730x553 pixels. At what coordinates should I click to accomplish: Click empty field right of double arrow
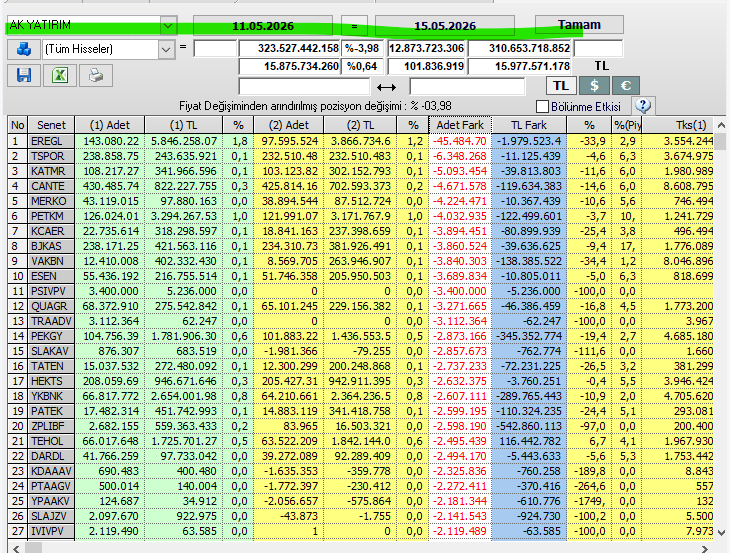467,87
